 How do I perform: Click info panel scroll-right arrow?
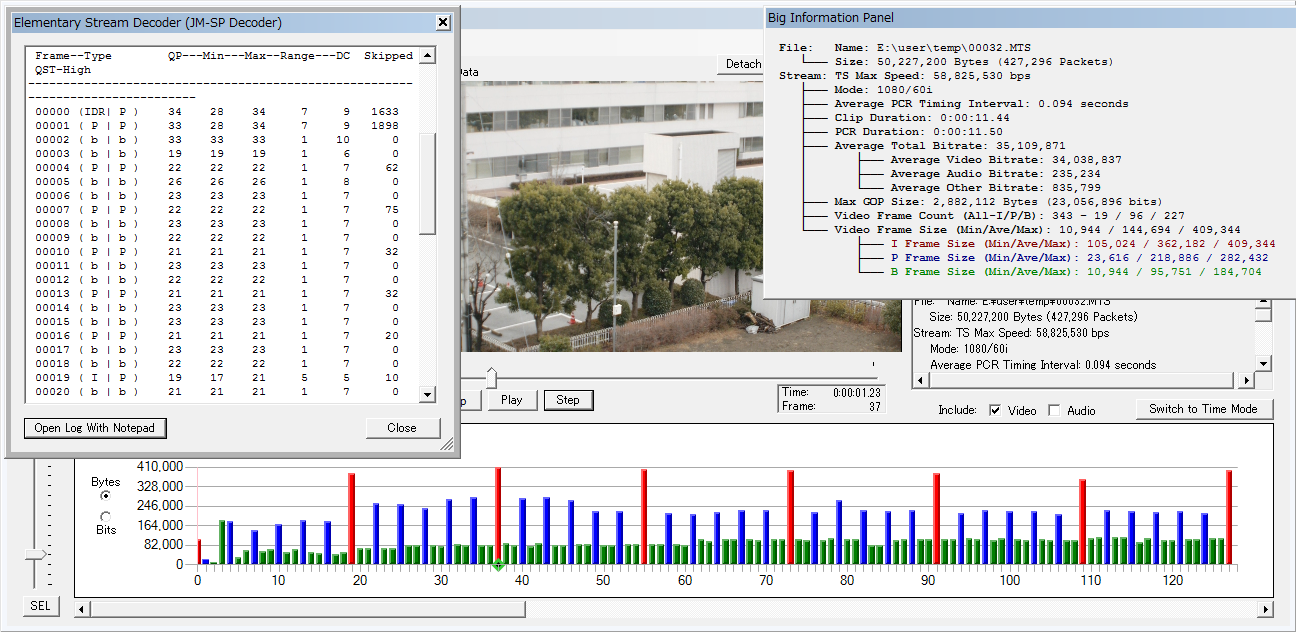pos(1246,381)
